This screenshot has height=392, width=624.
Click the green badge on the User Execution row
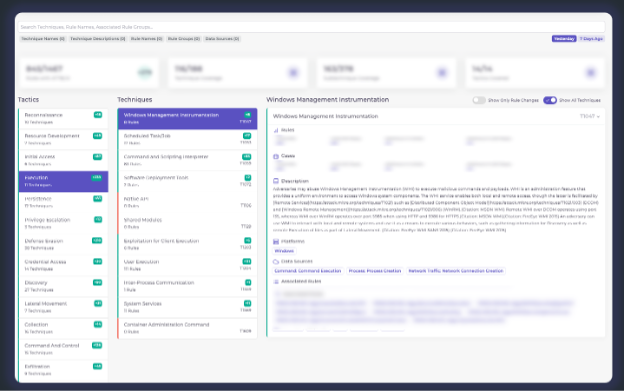247,262
